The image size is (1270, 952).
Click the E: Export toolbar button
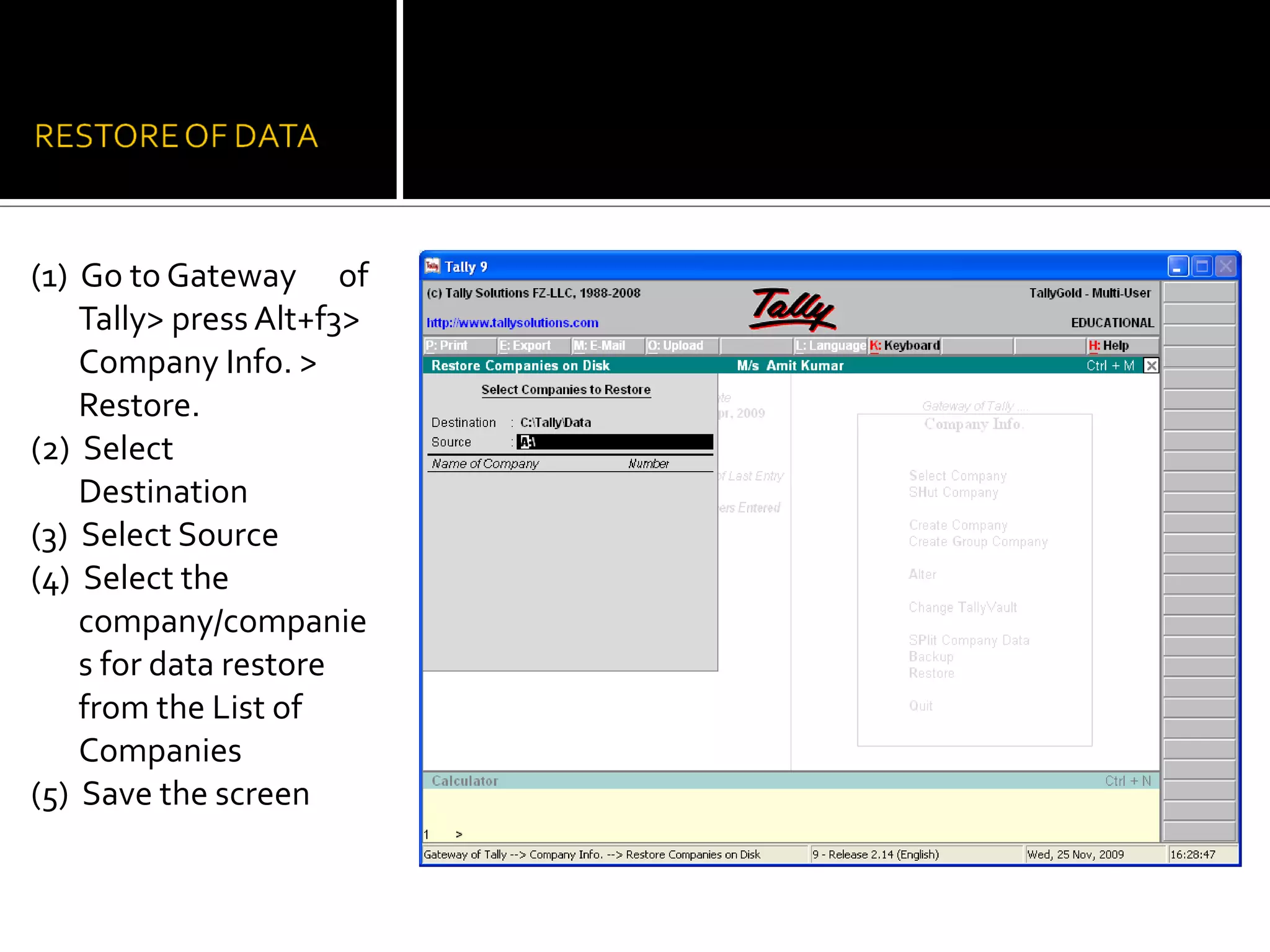(534, 346)
